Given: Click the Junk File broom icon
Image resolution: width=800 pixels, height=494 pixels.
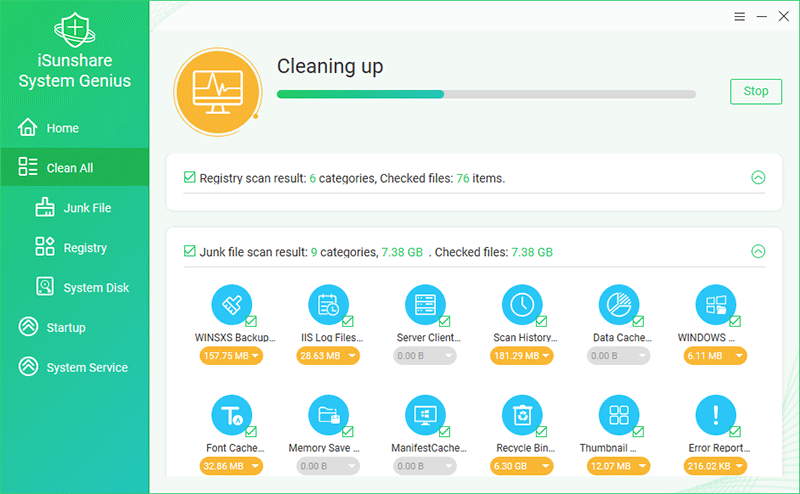Looking at the screenshot, I should (x=45, y=207).
